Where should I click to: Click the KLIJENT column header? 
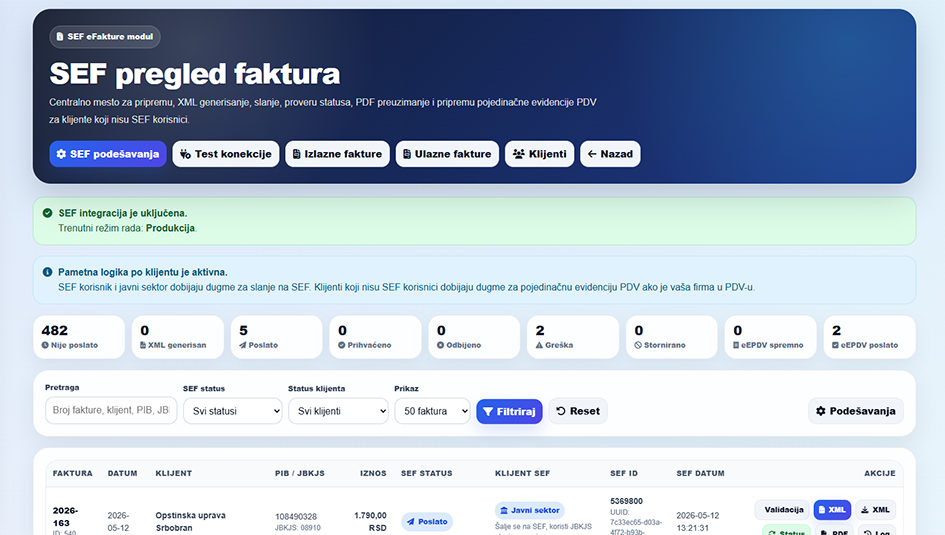pos(174,474)
